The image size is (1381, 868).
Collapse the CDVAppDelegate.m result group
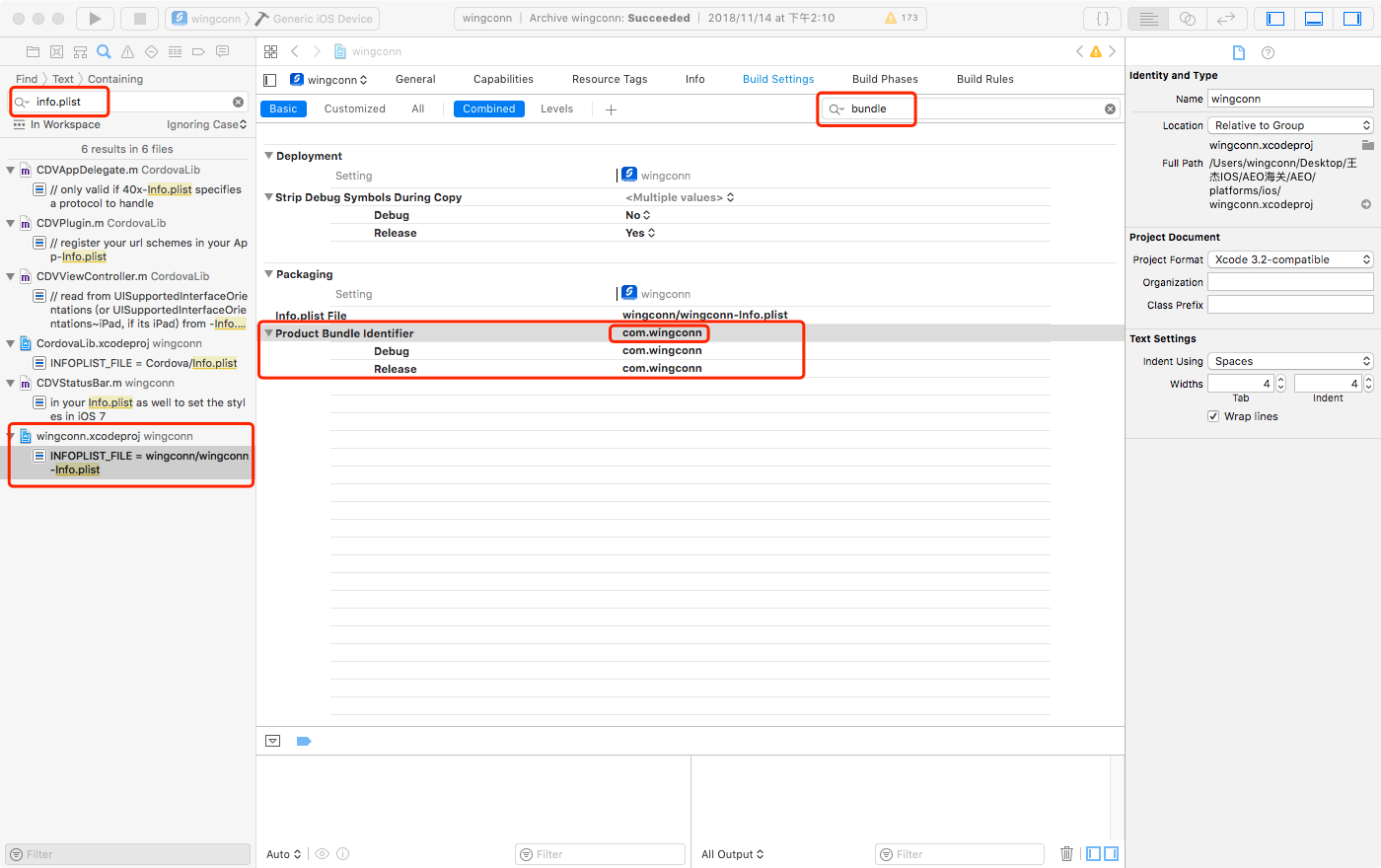pos(11,170)
